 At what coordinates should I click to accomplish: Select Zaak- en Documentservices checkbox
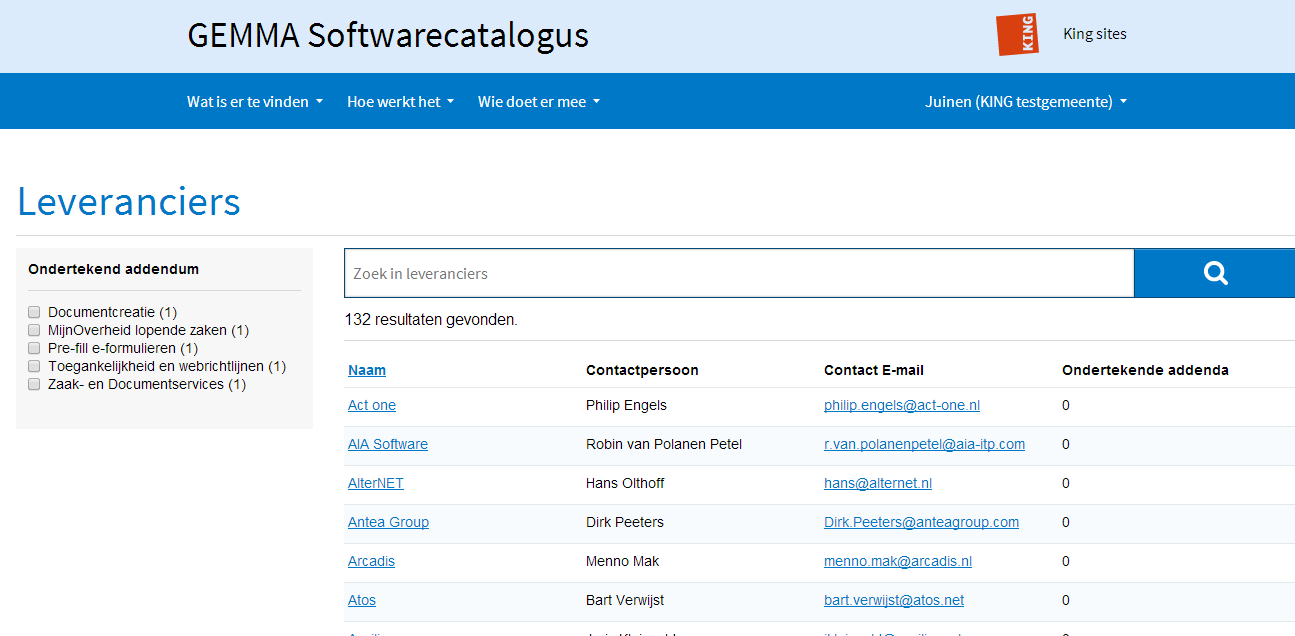tap(34, 384)
